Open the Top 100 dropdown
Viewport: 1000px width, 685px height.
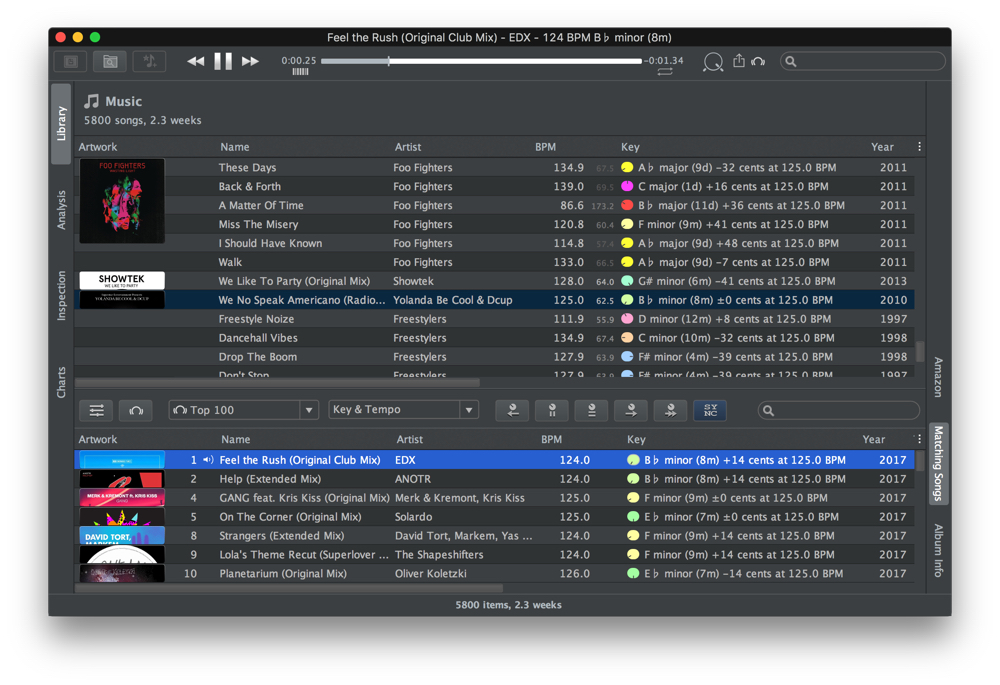244,410
